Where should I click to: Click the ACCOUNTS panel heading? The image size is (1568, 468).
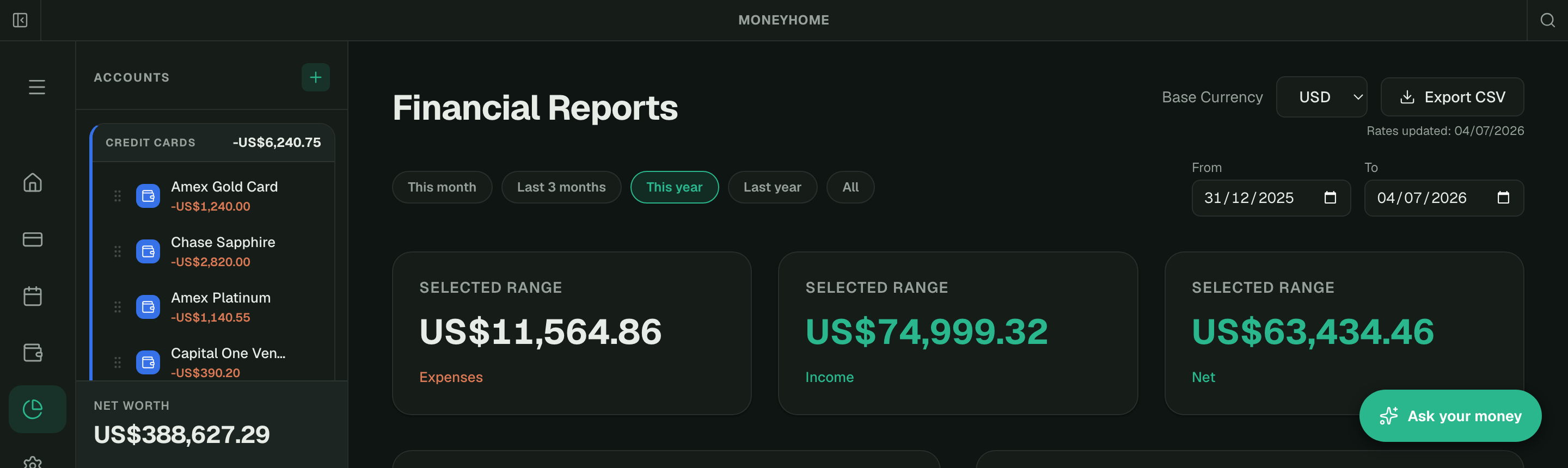click(x=131, y=77)
